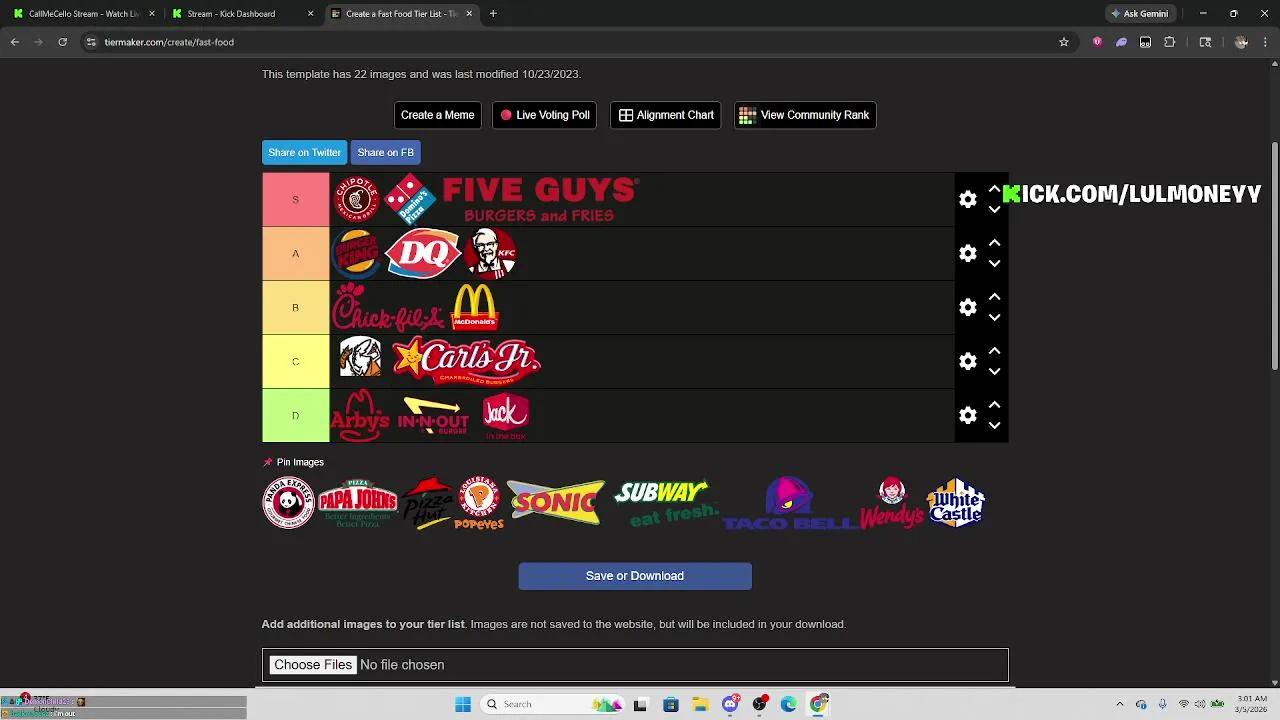Pick the Sonic logo from the pool
The height and width of the screenshot is (720, 1280).
coord(556,502)
